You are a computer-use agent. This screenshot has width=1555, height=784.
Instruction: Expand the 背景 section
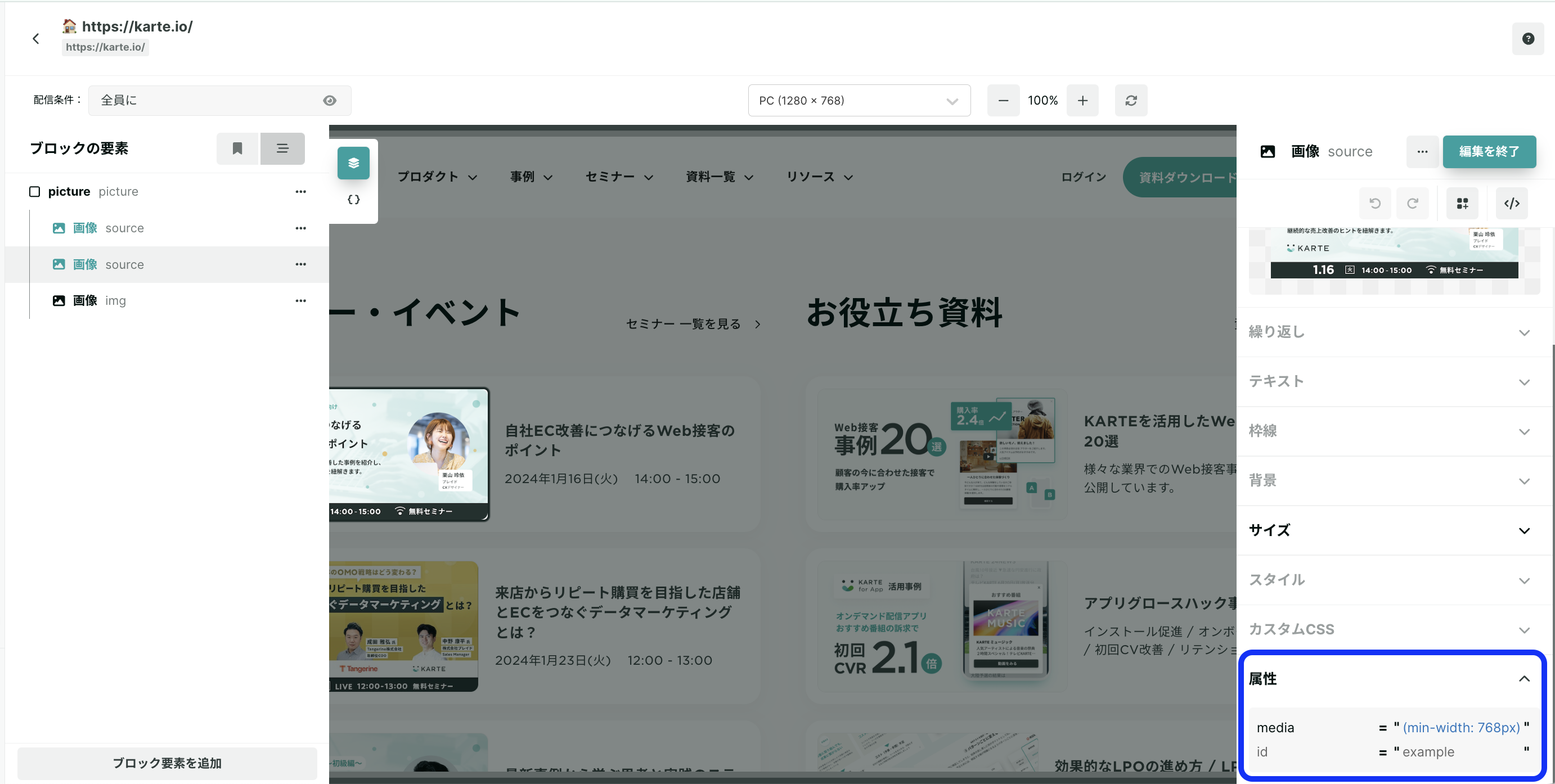click(1394, 480)
